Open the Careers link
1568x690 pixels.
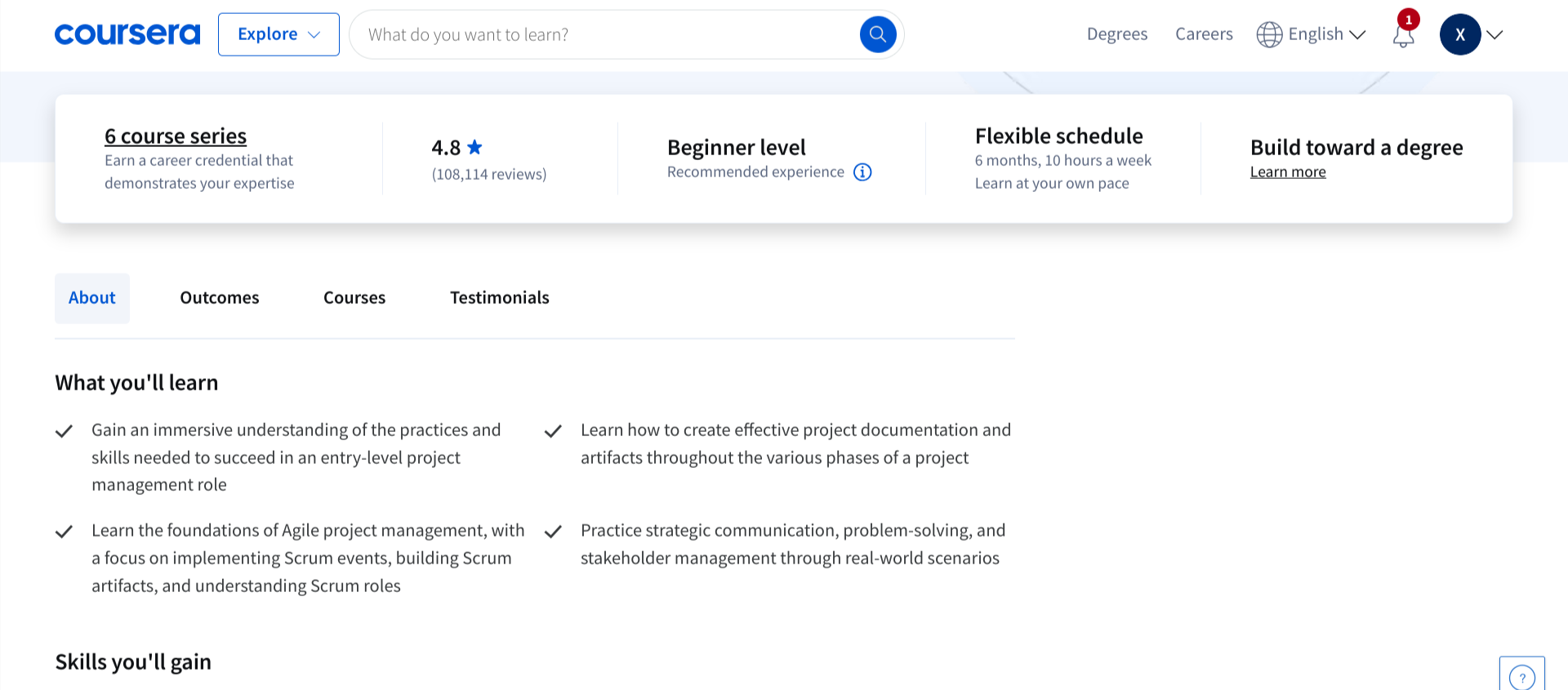coord(1204,34)
